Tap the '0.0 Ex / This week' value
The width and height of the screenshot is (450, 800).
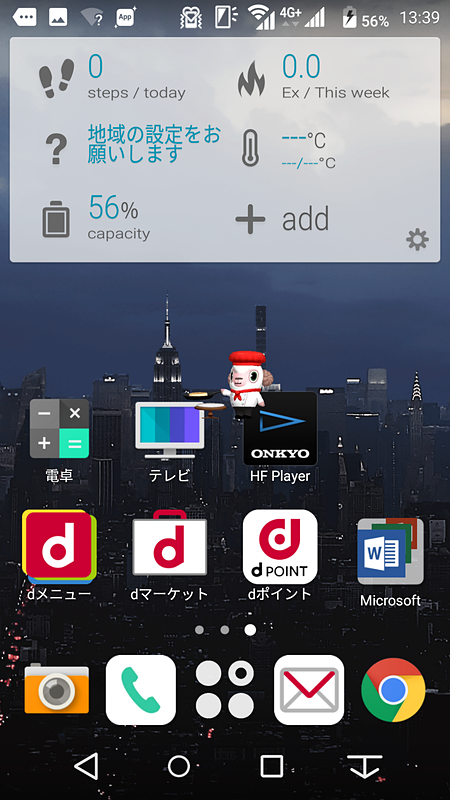pos(335,78)
